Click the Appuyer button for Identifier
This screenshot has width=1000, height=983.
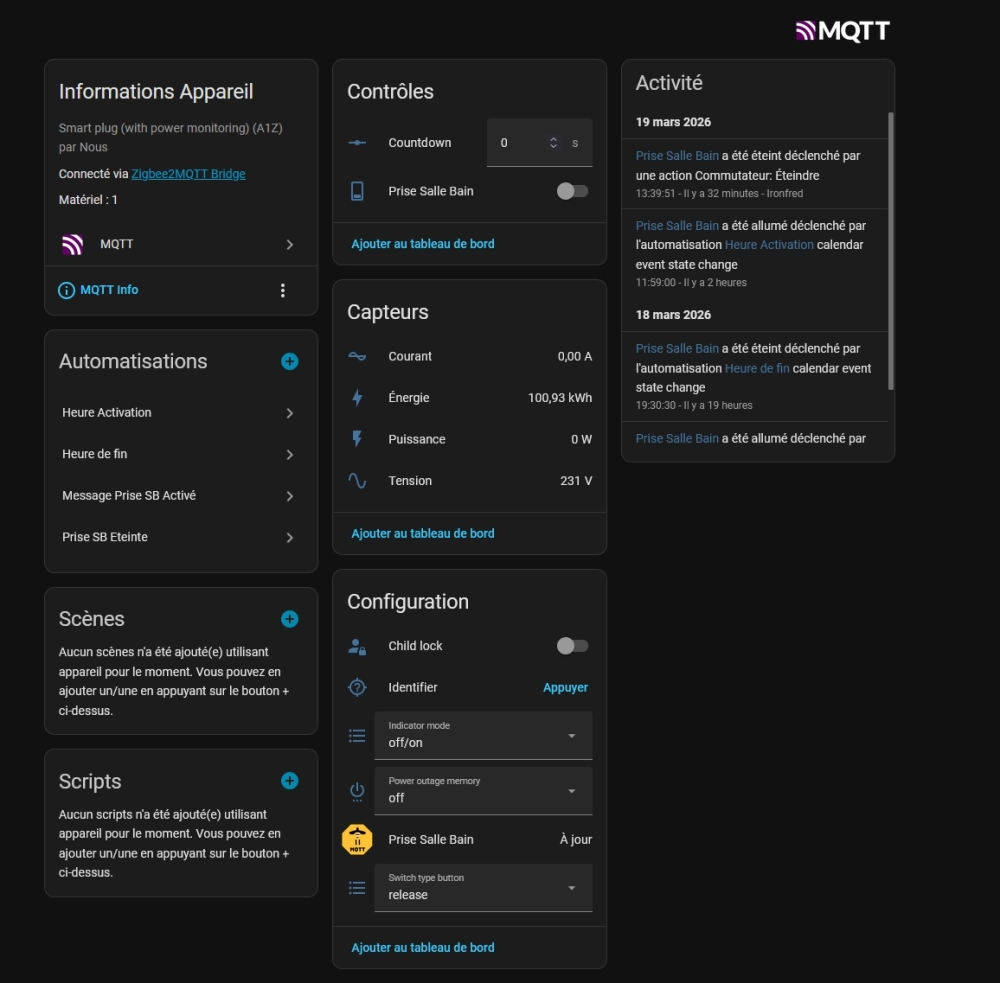click(x=566, y=688)
